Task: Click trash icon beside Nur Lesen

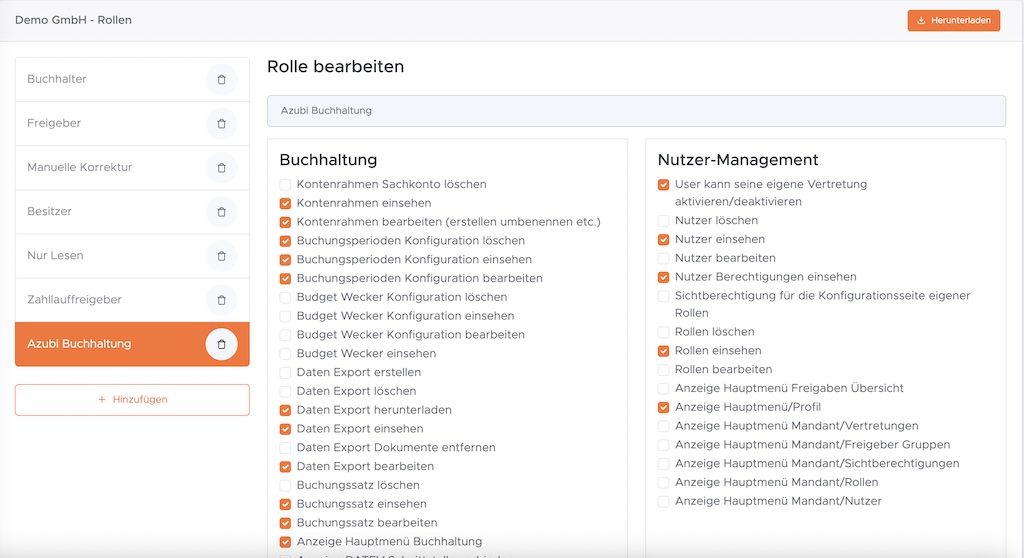Action: pos(221,256)
